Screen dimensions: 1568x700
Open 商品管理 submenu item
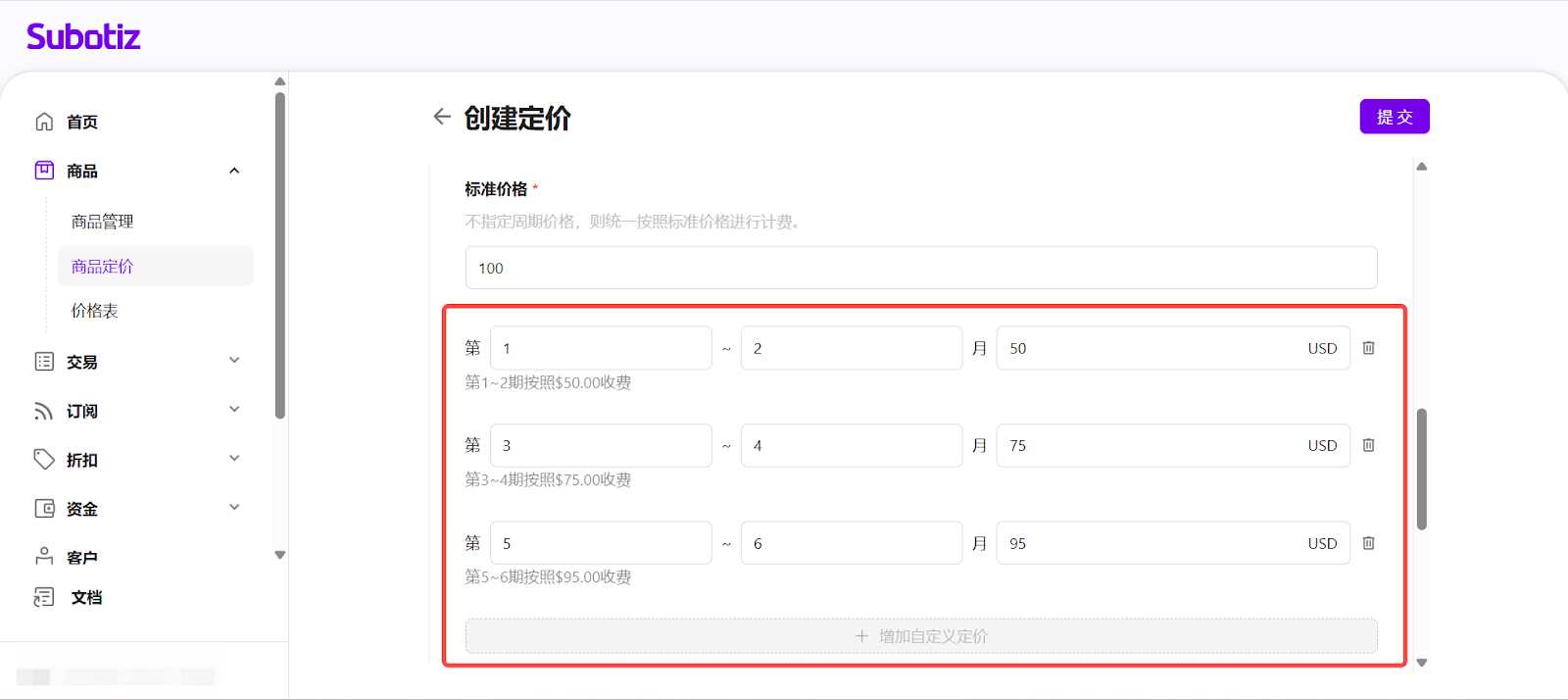[x=102, y=222]
